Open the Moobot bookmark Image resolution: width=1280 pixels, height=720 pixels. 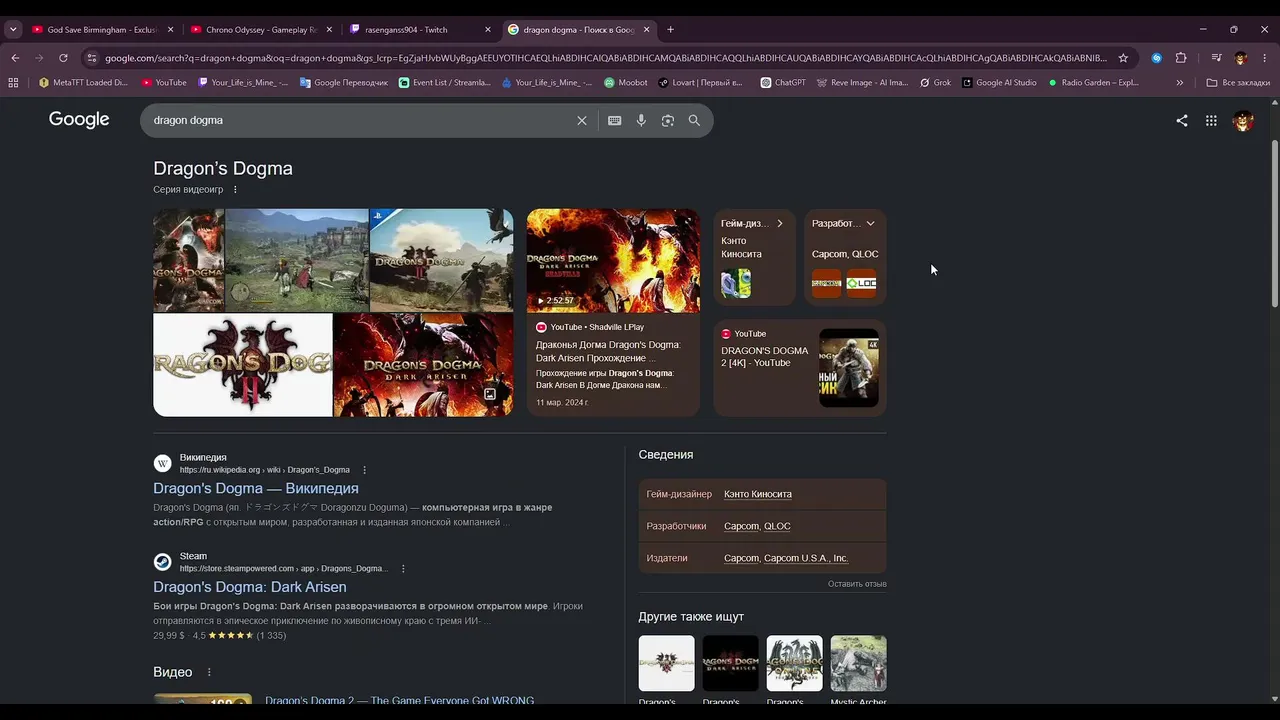pos(626,83)
